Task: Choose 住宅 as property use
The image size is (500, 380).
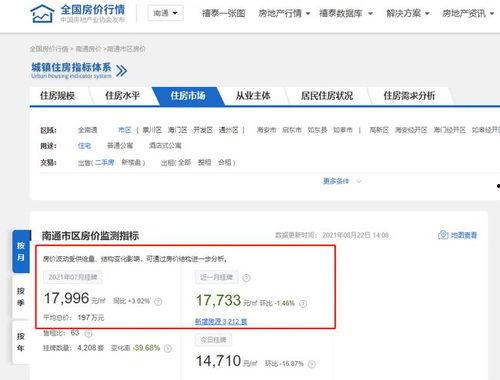Action: pos(84,146)
